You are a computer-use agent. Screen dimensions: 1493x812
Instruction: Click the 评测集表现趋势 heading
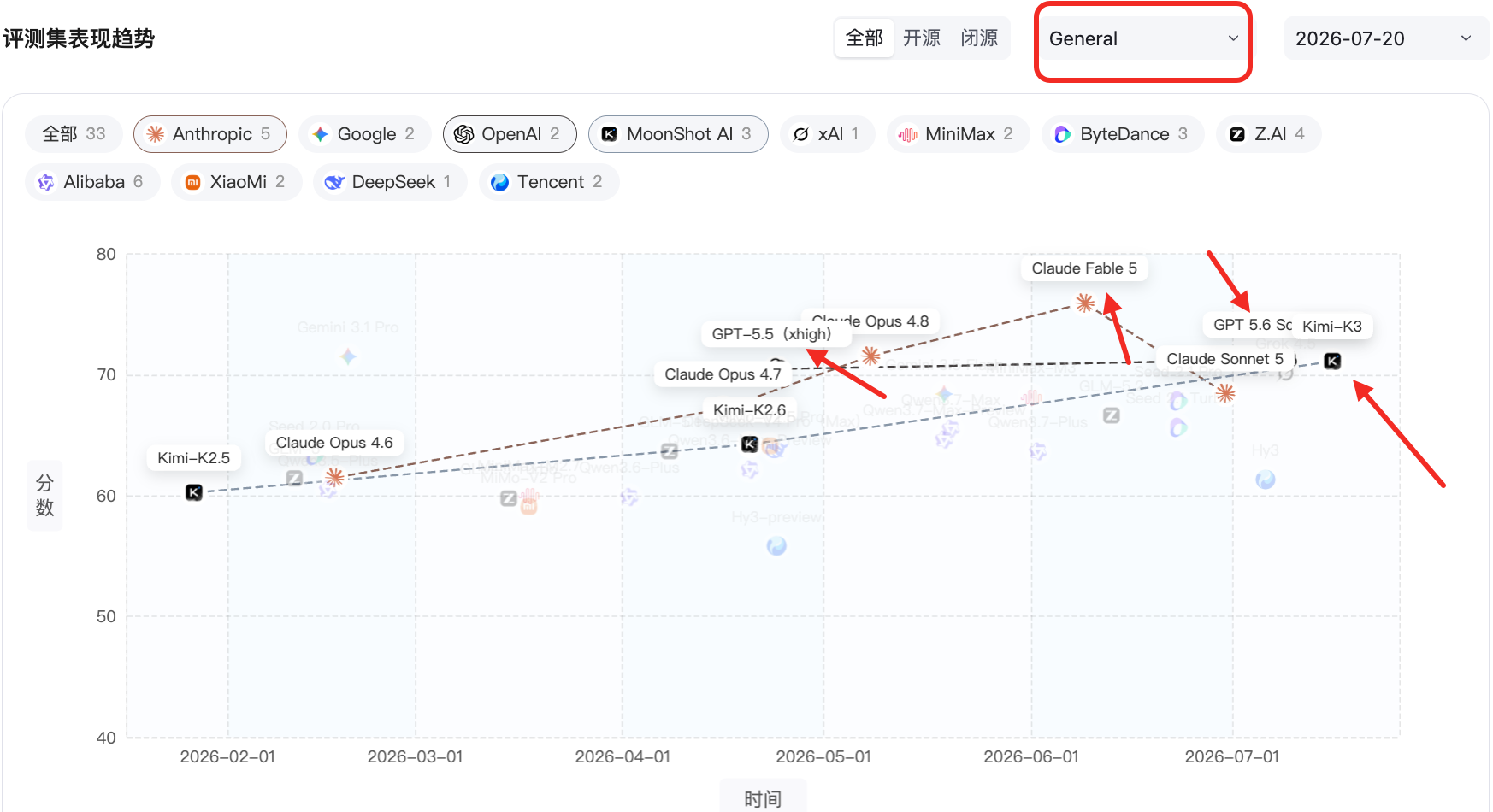(79, 38)
